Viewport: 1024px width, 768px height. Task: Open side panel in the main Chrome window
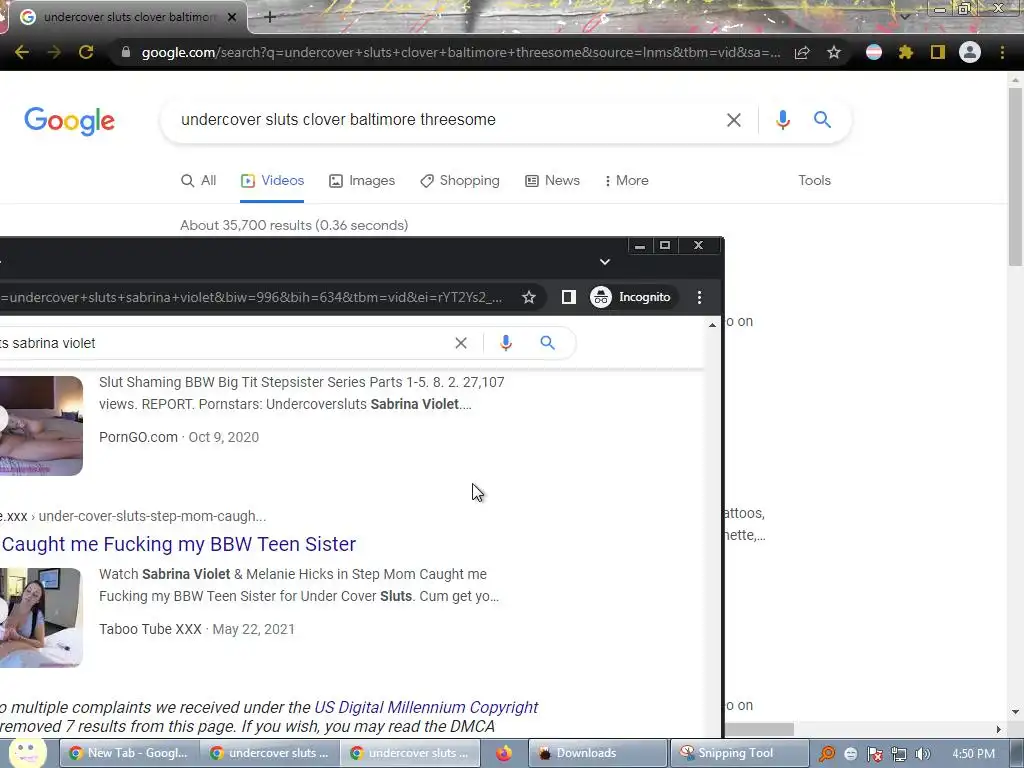click(938, 52)
